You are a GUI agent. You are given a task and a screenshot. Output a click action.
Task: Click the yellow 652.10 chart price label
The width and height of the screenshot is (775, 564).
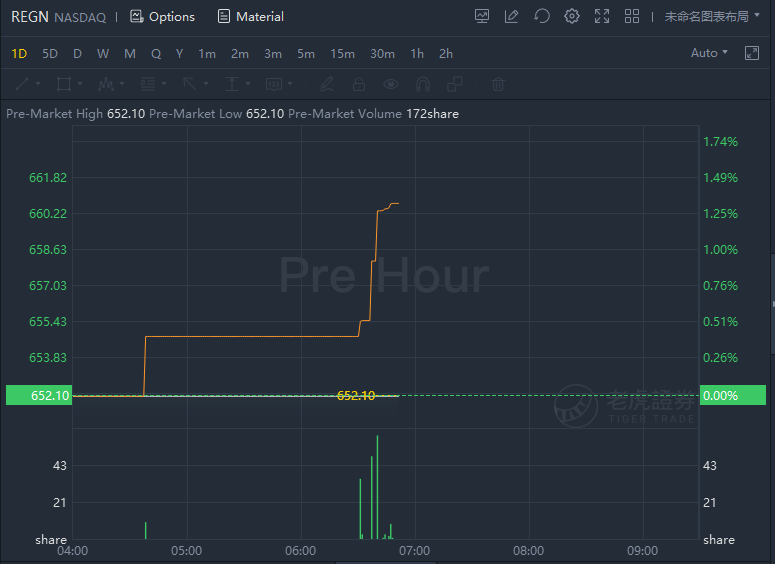coord(356,395)
